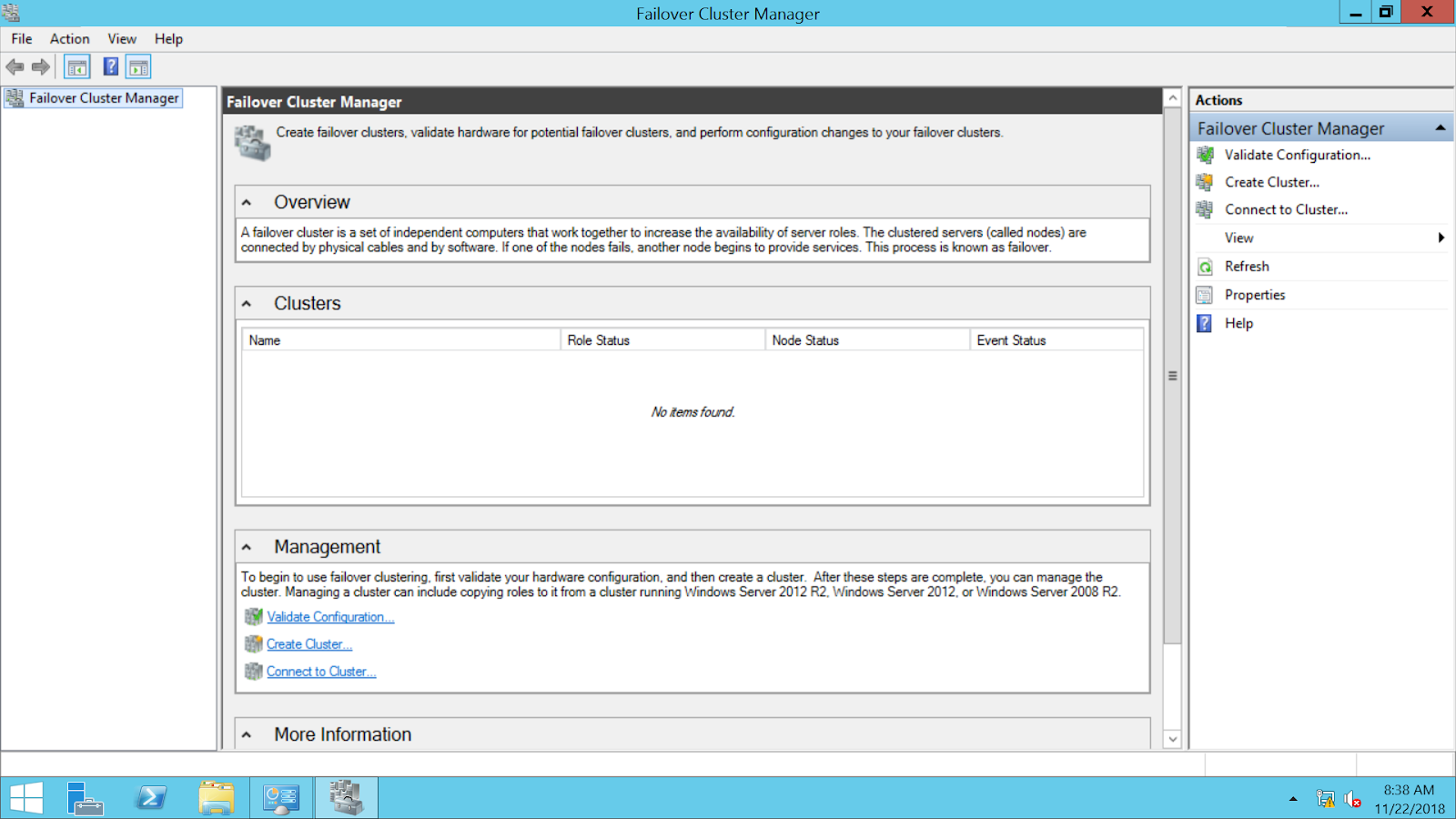This screenshot has height=819, width=1456.
Task: Click the Connect to Cluster link in Management
Action: click(x=321, y=672)
